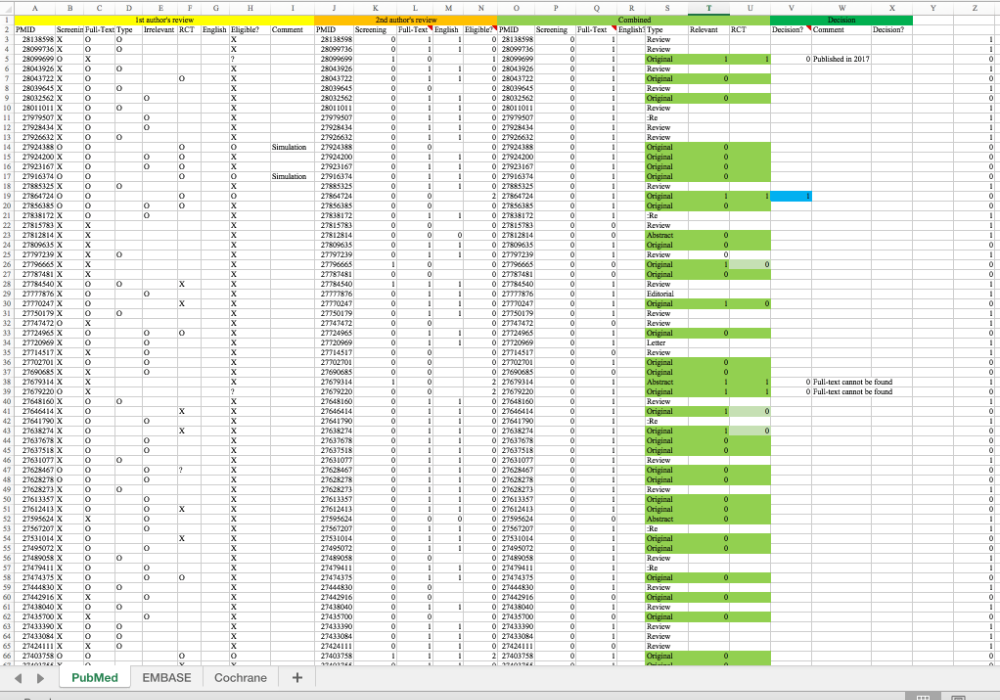Select the green 'Decision' header cell
The height and width of the screenshot is (700, 1000).
[x=841, y=20]
